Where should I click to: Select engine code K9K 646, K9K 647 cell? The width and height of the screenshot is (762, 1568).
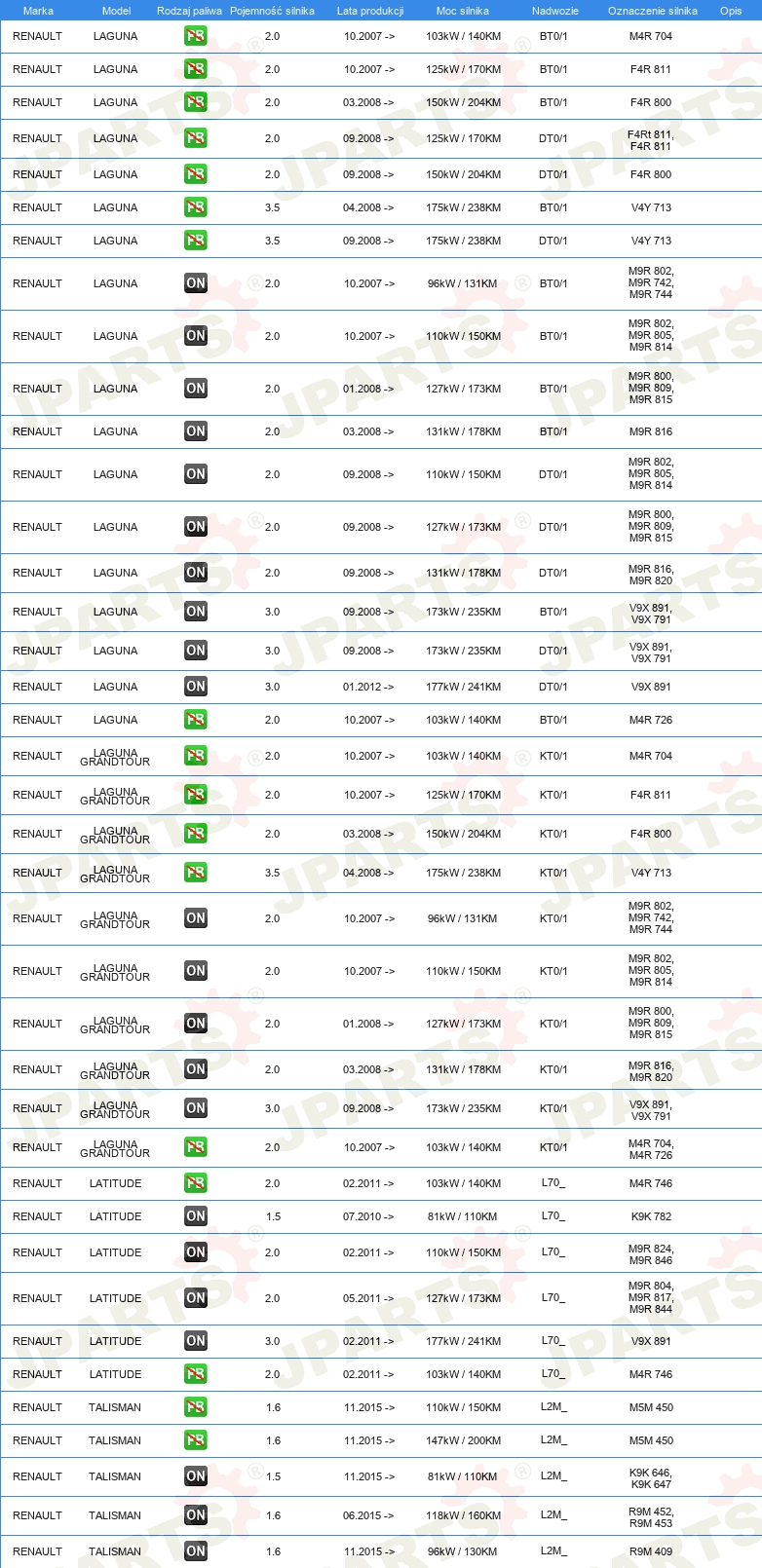click(x=651, y=1478)
